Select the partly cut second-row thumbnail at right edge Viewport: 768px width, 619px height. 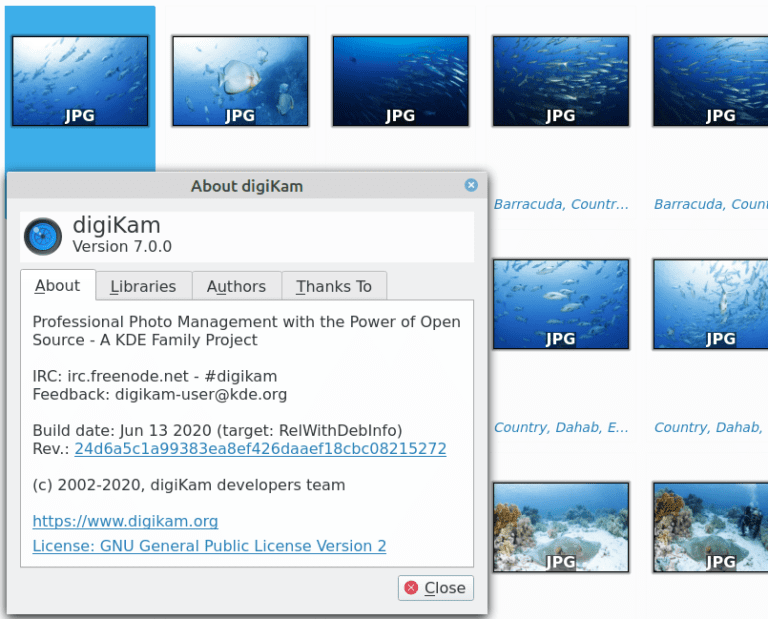pyautogui.click(x=711, y=304)
